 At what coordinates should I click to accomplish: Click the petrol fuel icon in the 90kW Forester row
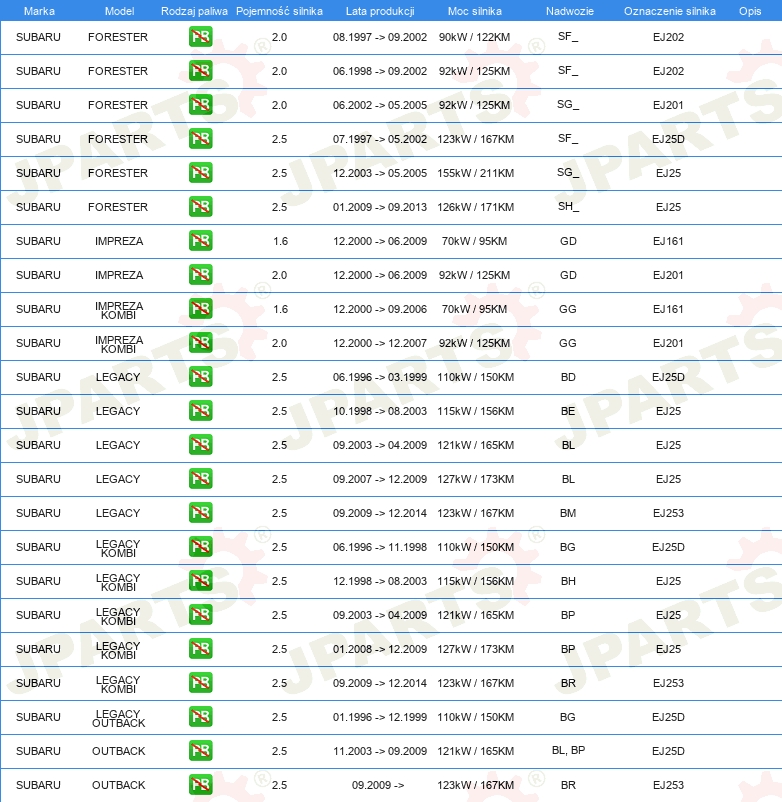[200, 37]
